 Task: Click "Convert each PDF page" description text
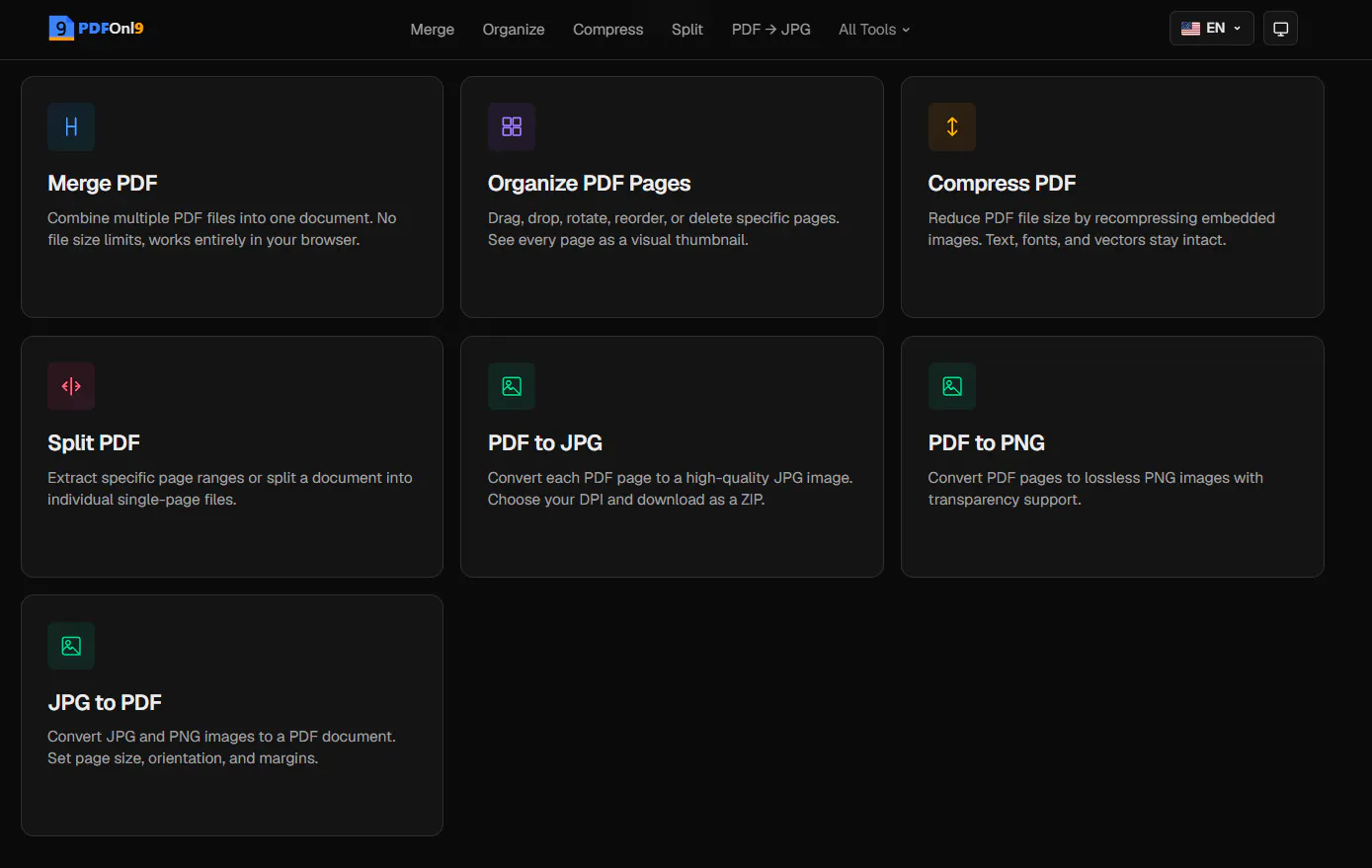click(x=671, y=489)
